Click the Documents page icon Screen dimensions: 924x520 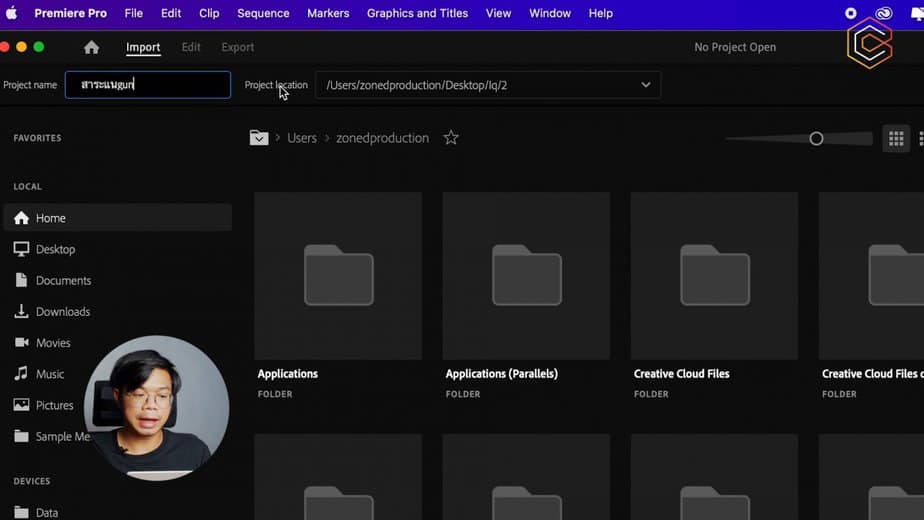[x=21, y=279]
